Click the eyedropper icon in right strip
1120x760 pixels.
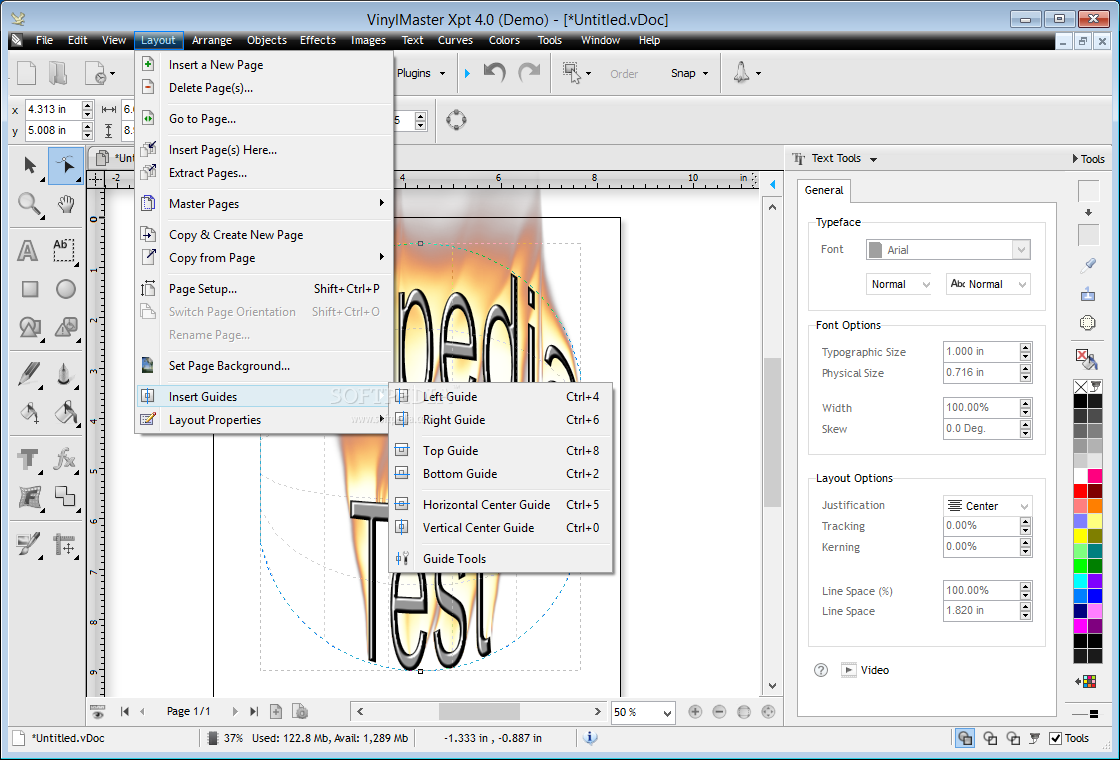tap(1088, 266)
